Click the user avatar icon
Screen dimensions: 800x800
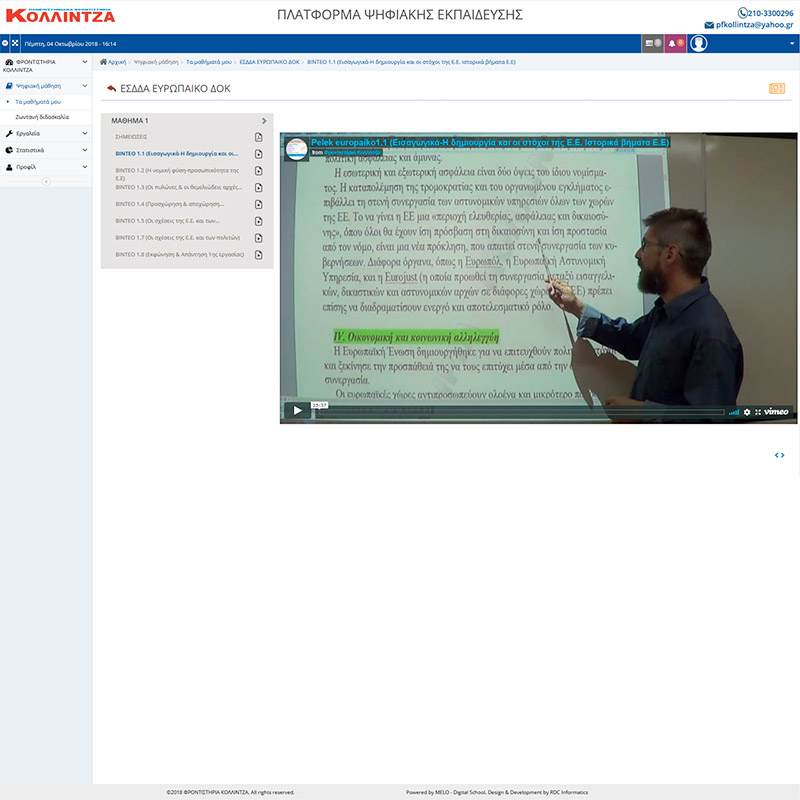pos(698,44)
